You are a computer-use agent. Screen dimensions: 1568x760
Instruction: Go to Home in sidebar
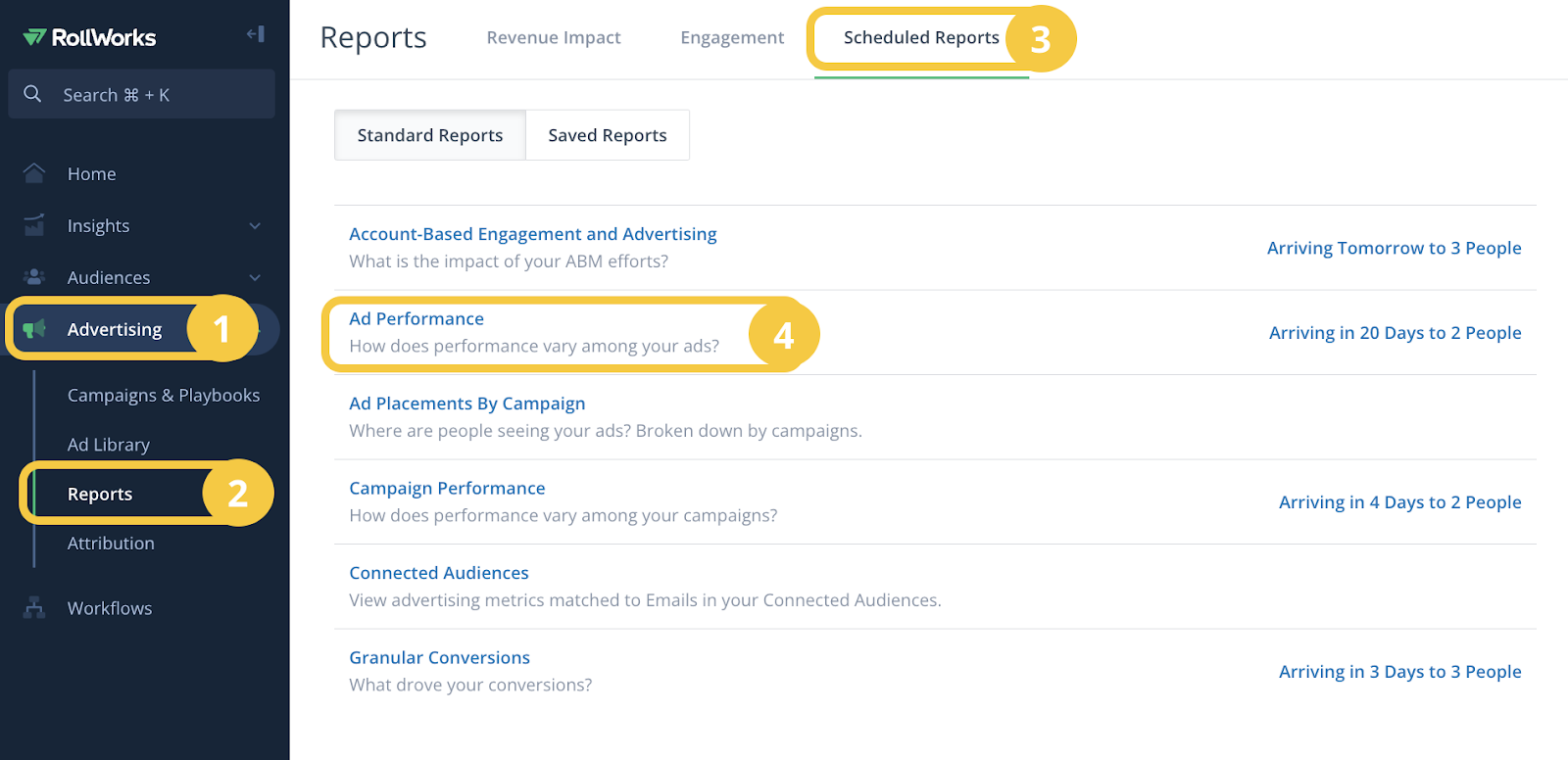(91, 173)
